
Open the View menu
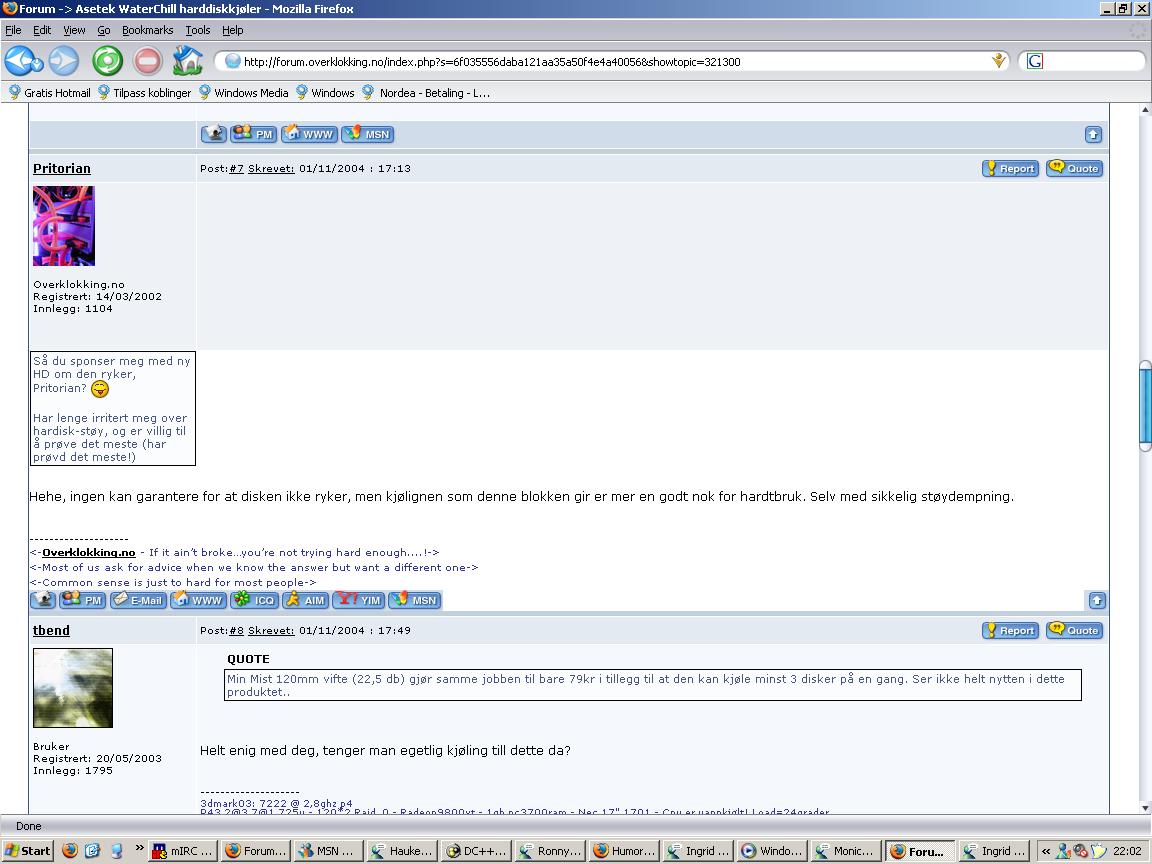74,30
